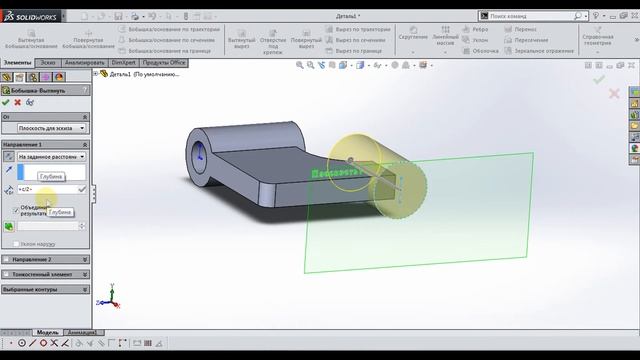Click the green draft on/off icon

(9, 227)
